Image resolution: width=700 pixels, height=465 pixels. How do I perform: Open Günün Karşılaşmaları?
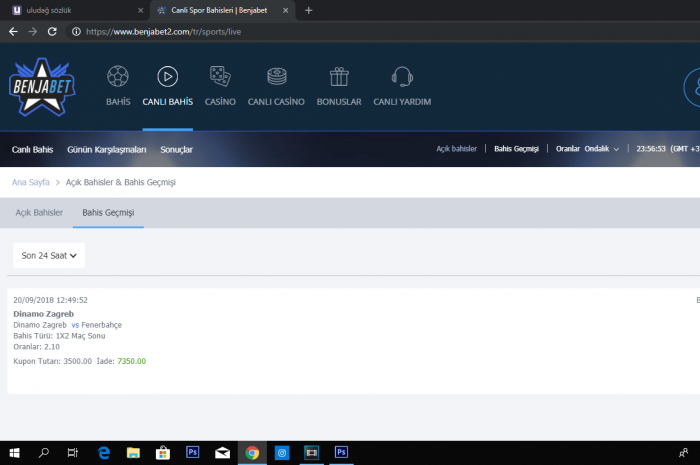tap(107, 149)
